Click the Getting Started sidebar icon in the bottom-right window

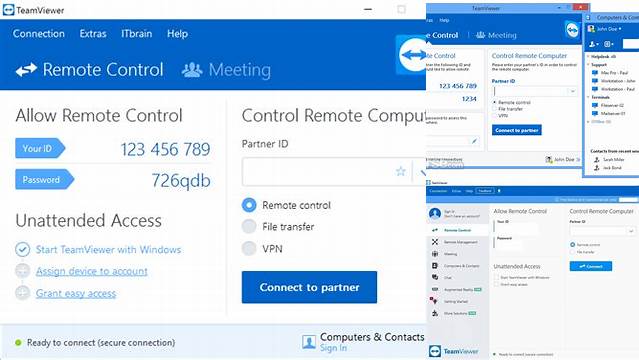[x=434, y=301]
